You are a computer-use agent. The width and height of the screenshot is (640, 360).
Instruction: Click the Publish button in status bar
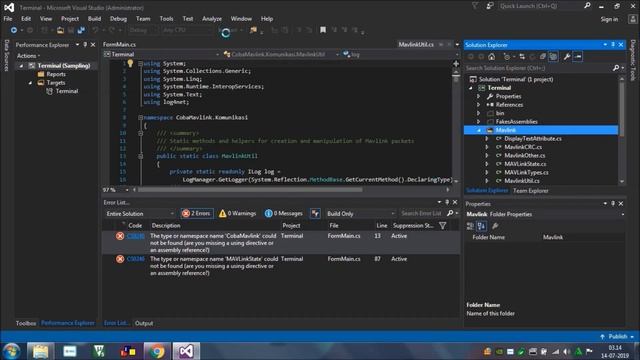pos(617,337)
